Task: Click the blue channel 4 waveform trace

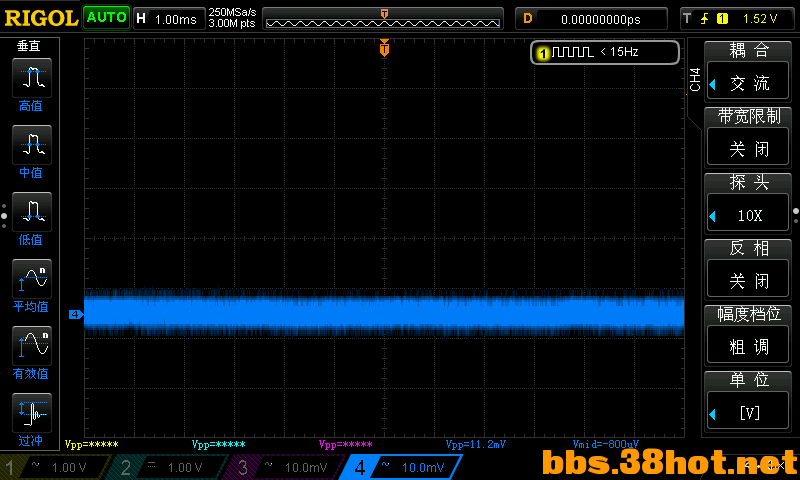Action: point(384,312)
